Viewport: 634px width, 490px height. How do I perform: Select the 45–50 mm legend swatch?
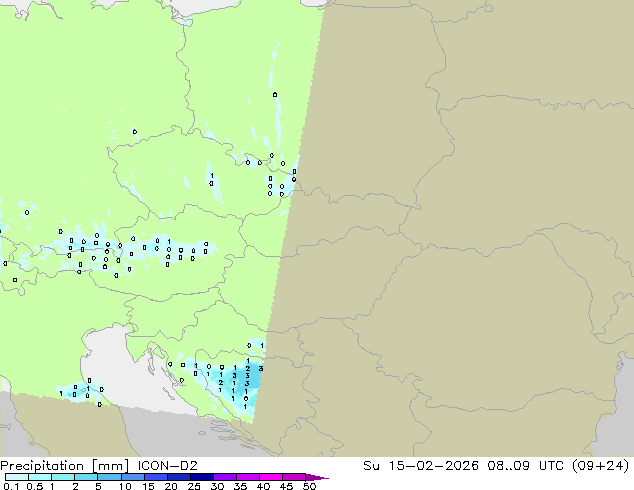pyautogui.click(x=294, y=477)
